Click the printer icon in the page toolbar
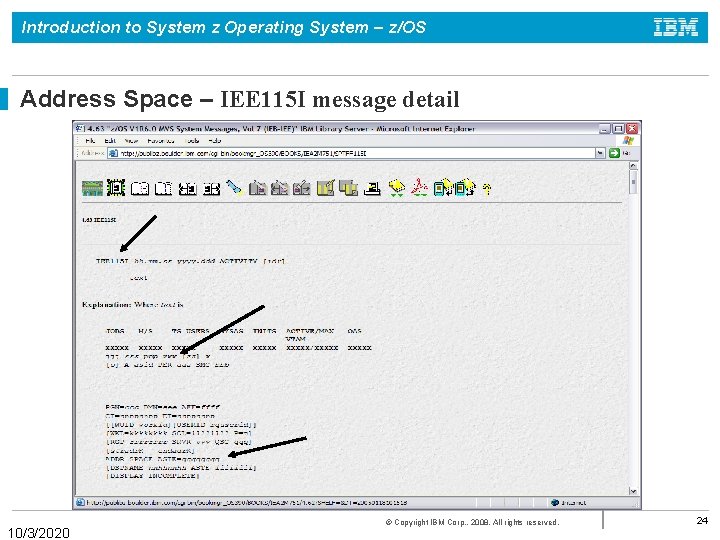Image resolution: width=720 pixels, height=540 pixels. click(372, 188)
